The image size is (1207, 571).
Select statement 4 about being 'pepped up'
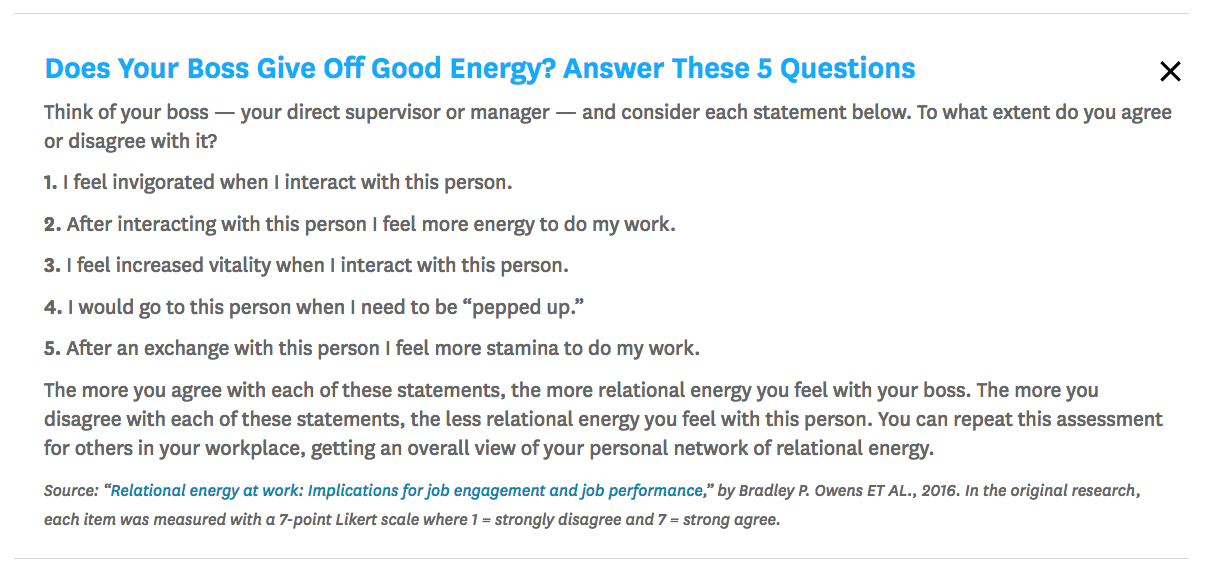[314, 308]
